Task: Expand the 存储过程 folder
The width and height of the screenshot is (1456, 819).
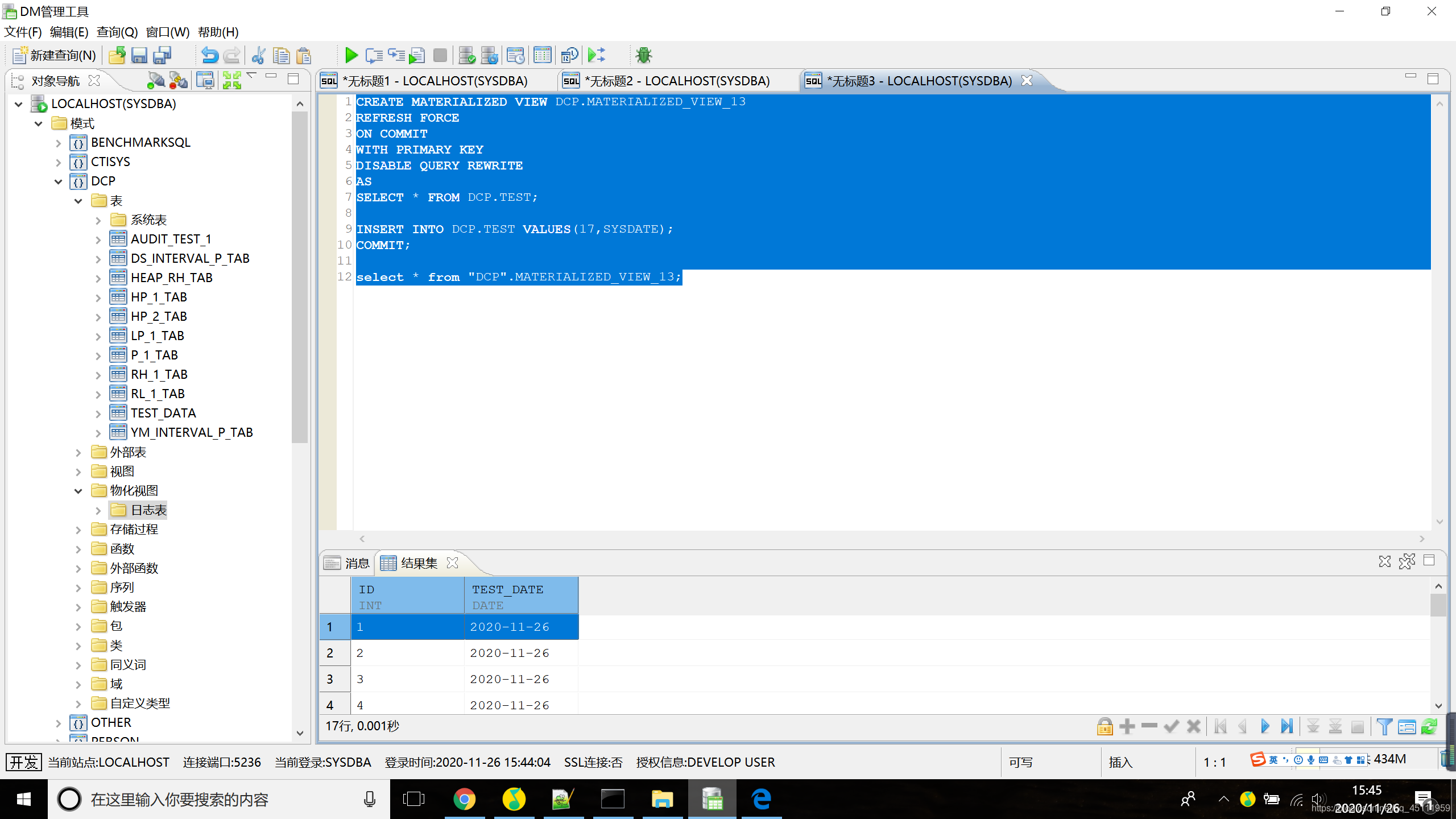Action: click(78, 530)
